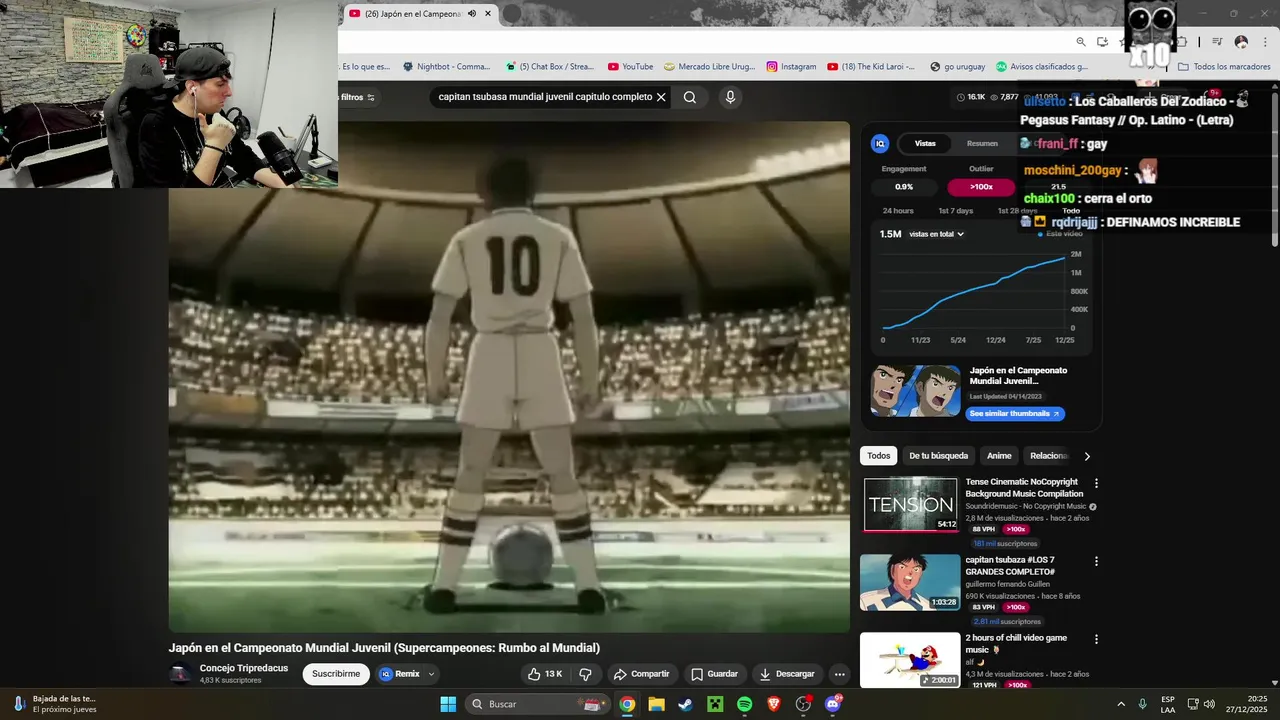This screenshot has width=1280, height=720.
Task: Expand the dropdown arrow next to Remix
Action: click(x=432, y=674)
